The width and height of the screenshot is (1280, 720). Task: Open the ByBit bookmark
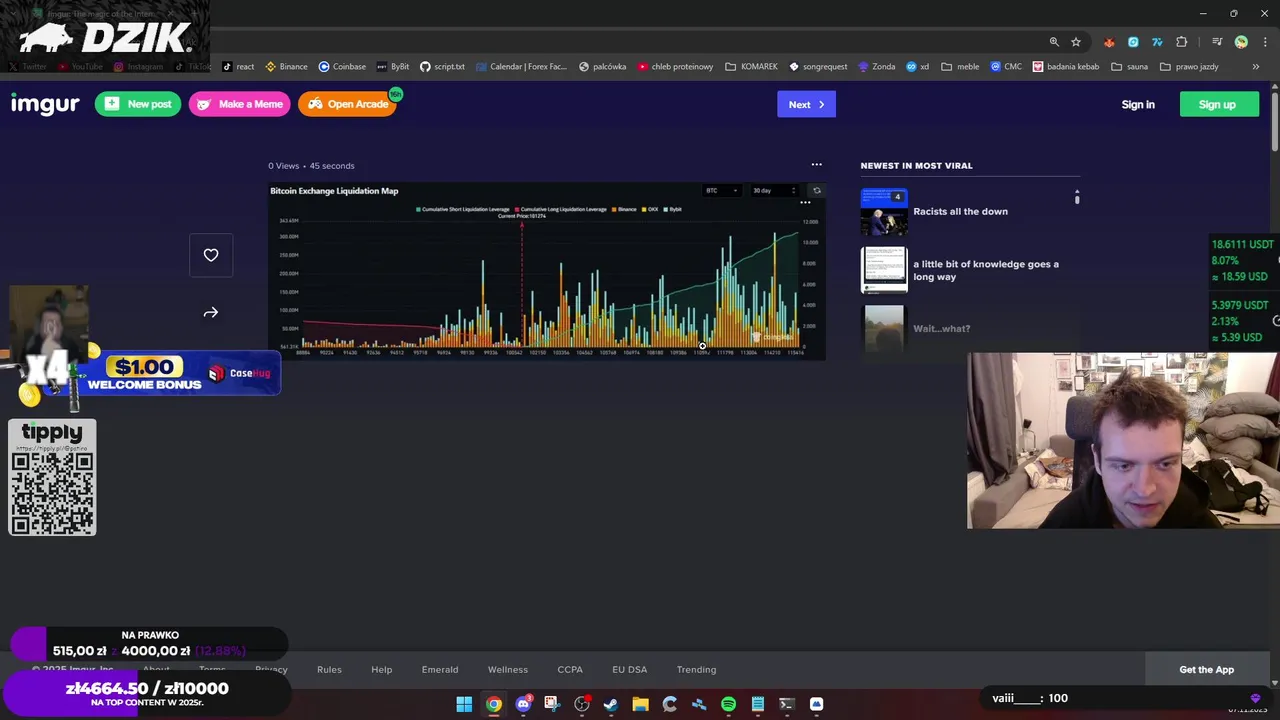tap(393, 67)
